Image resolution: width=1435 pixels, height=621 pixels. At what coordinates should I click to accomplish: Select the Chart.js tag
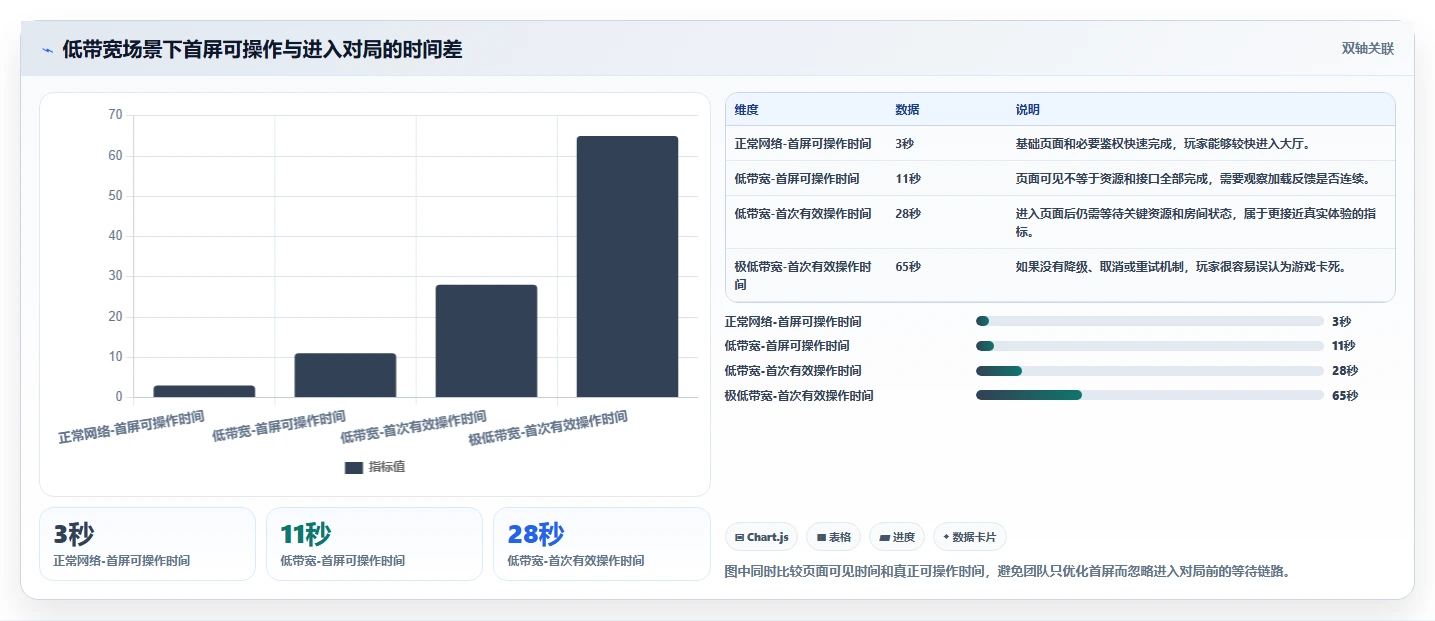click(x=761, y=537)
